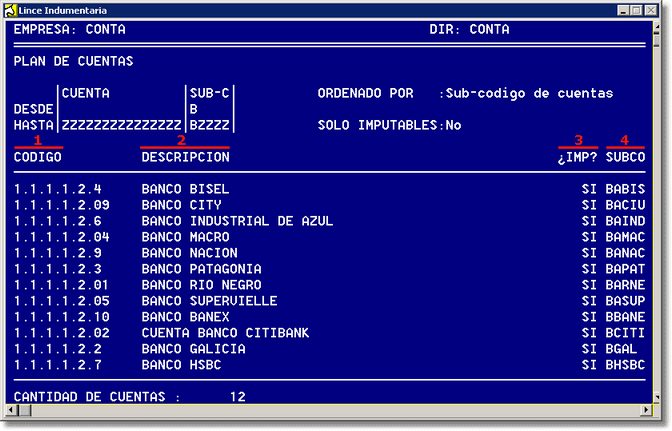Select the BANCO PATAGONIA row
This screenshot has height=431, width=672.
(329, 269)
